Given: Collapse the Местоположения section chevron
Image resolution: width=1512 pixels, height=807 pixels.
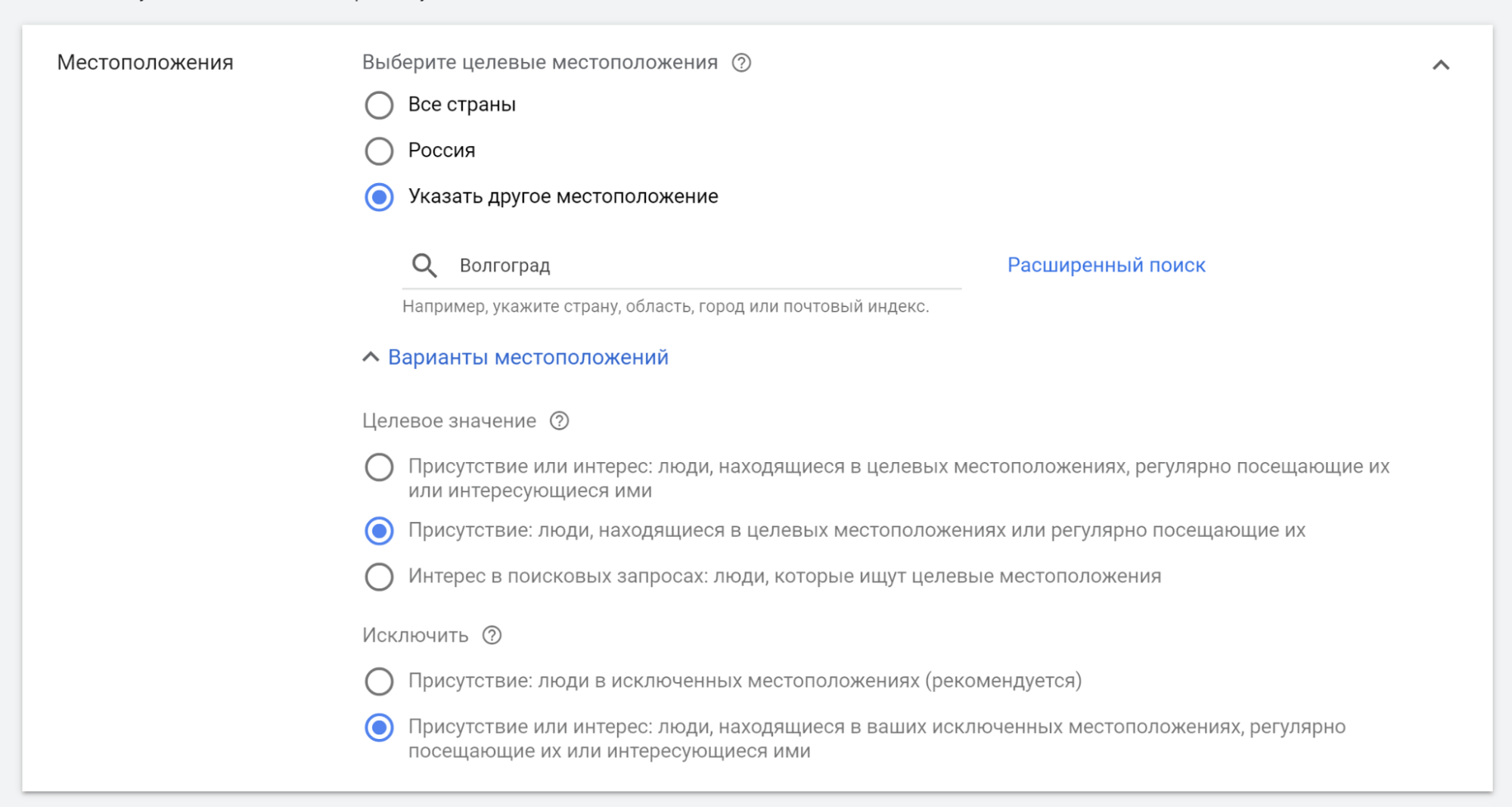Looking at the screenshot, I should click(1441, 65).
